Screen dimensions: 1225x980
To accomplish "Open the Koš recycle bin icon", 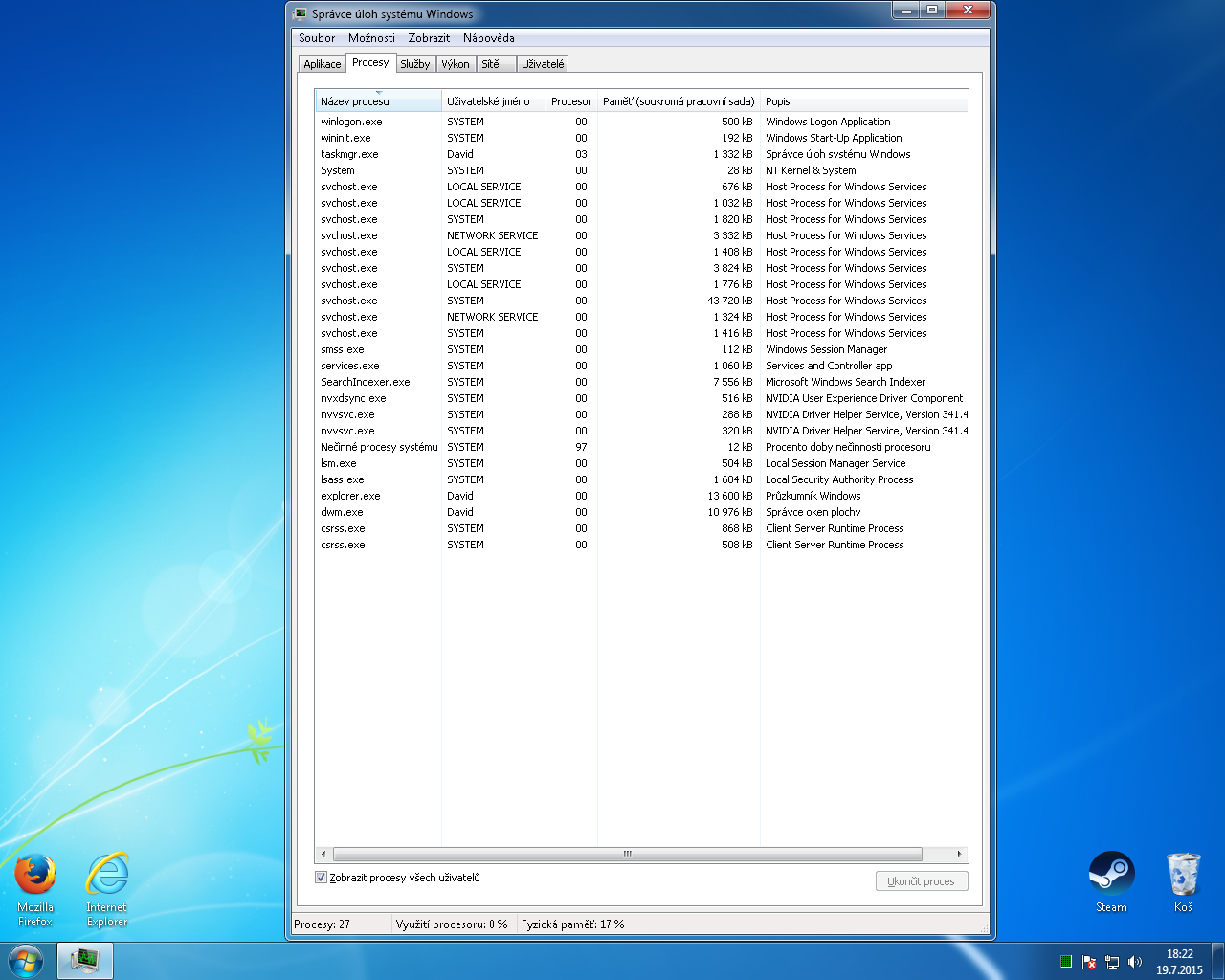I will click(1183, 882).
